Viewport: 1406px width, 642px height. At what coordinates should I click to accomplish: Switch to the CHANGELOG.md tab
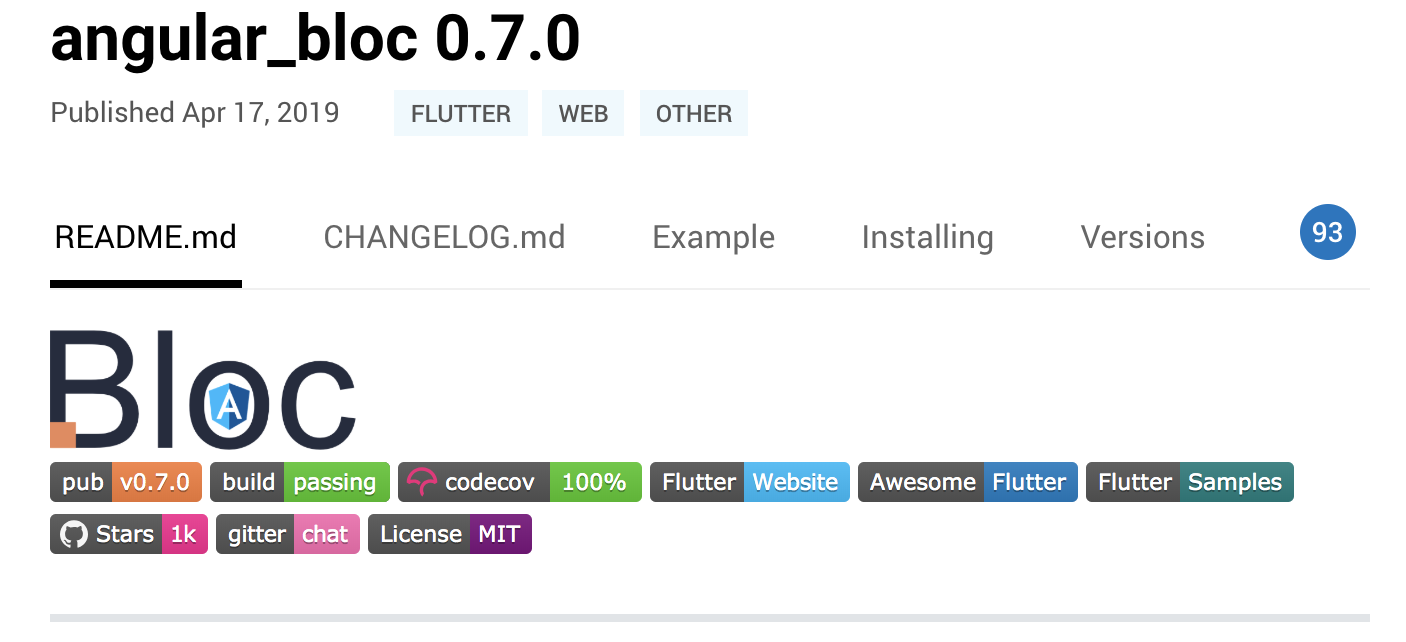pyautogui.click(x=444, y=237)
